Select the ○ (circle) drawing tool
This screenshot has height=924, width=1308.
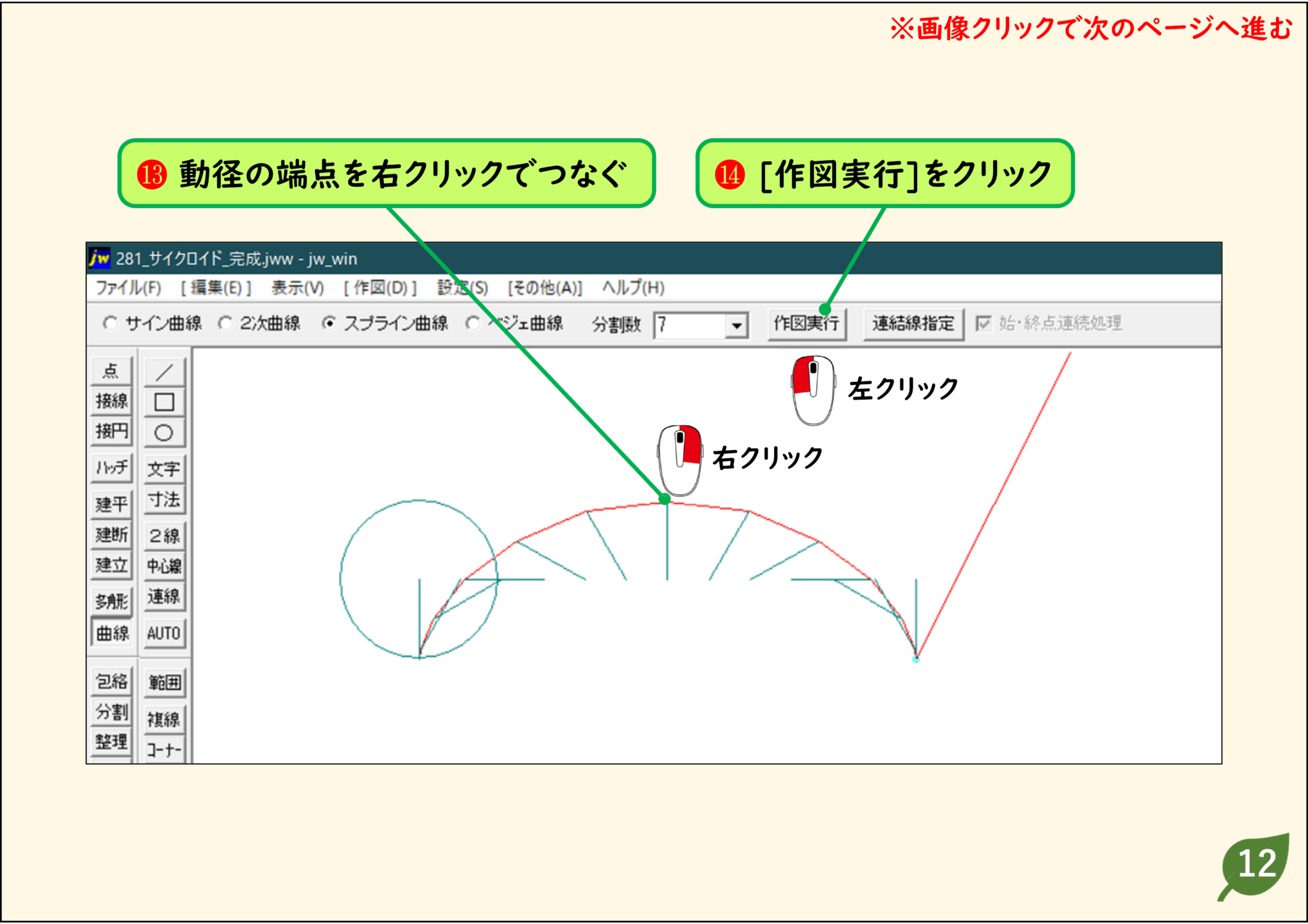[164, 431]
